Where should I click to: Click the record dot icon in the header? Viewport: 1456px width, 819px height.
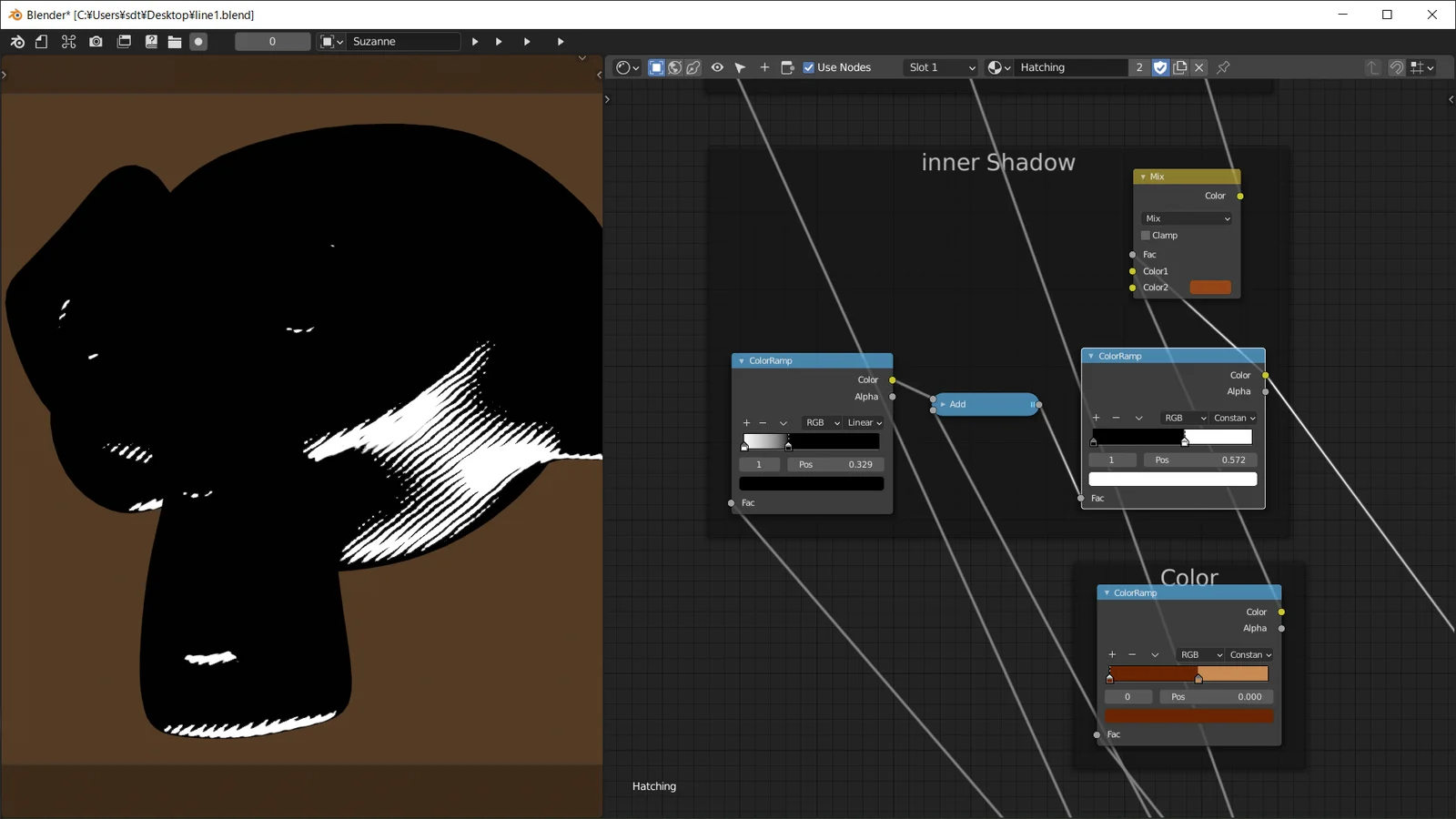(x=198, y=41)
